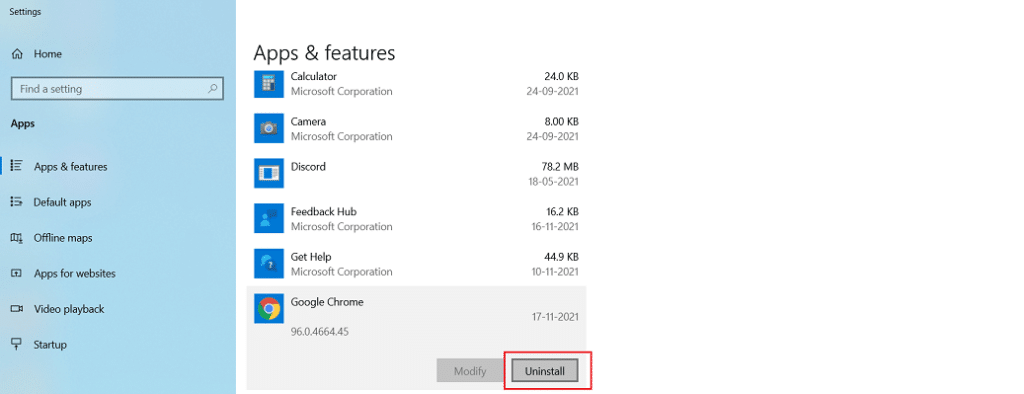Select the Get Help entry name
The image size is (1024, 394).
[x=312, y=257]
